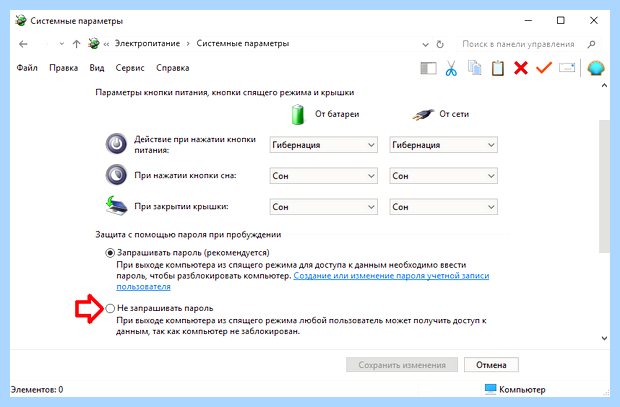The image size is (620, 407).
Task: Go back with the left arrow
Action: pos(23,44)
